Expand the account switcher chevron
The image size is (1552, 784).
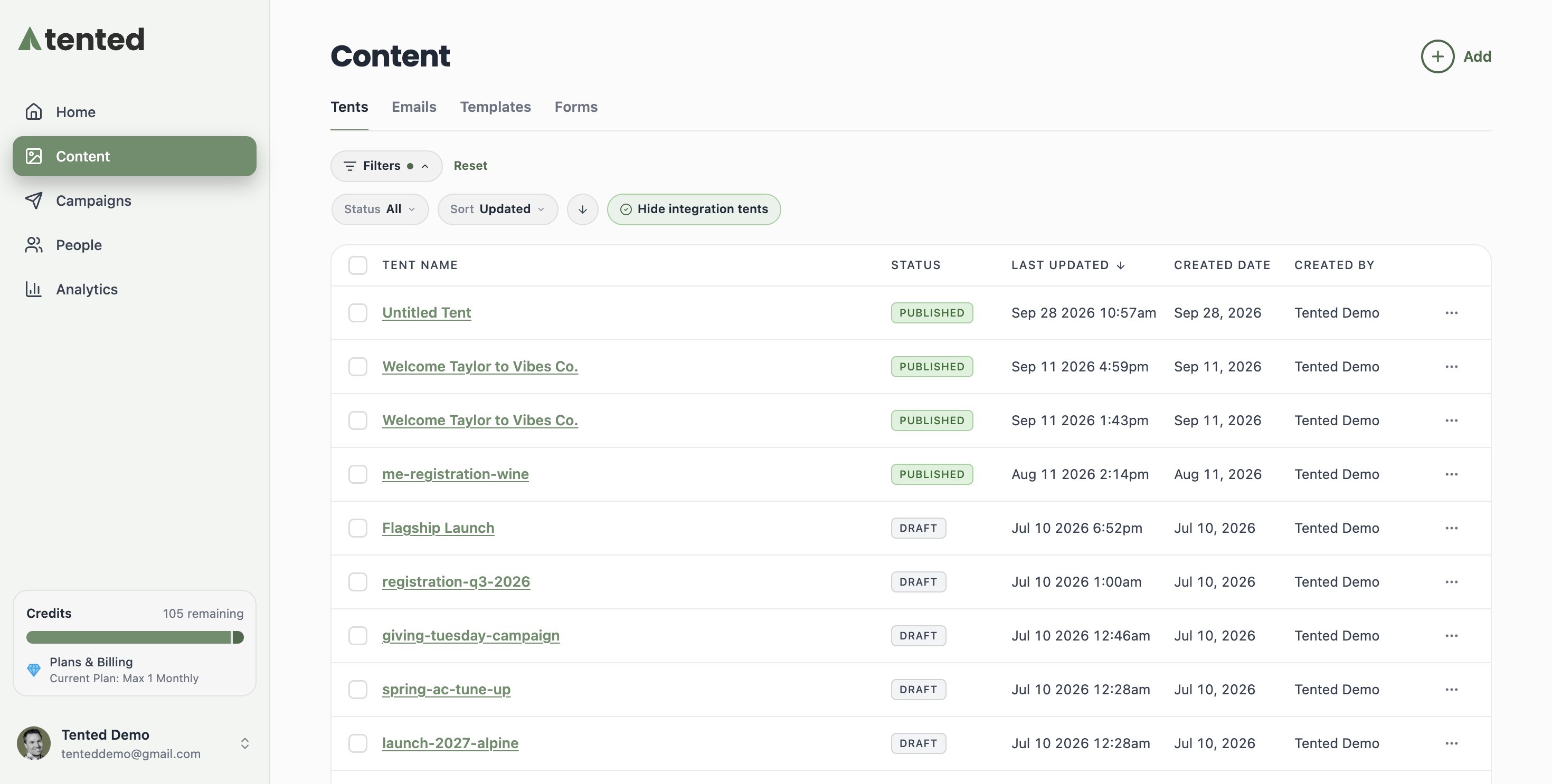click(244, 743)
